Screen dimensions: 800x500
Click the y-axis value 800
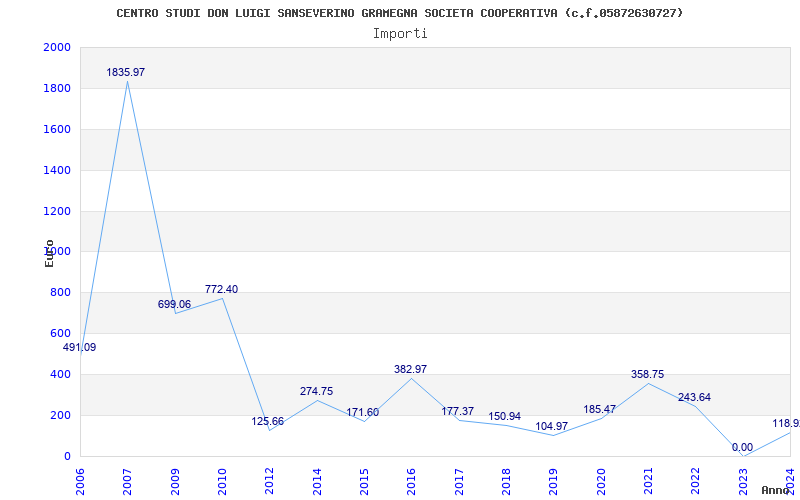60,292
